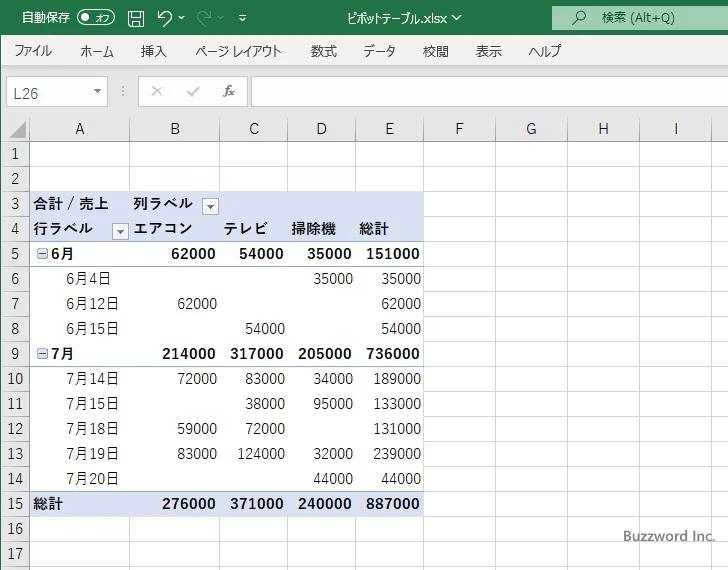Viewport: 728px width, 570px height.
Task: Open the 列ラベル filter dropdown
Action: click(x=210, y=206)
